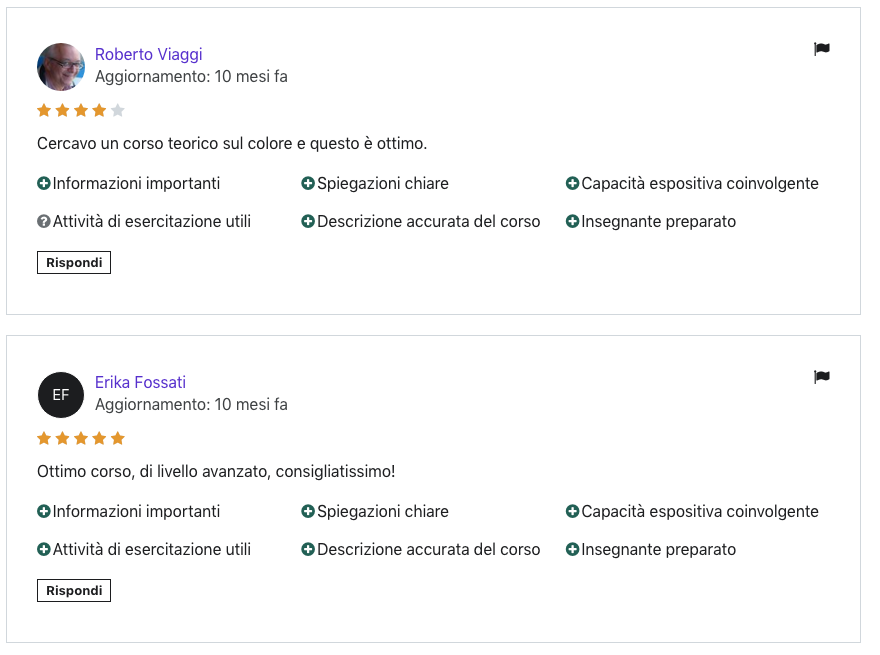880x655 pixels.
Task: Open Erika Fossati's profile link
Action: click(140, 382)
